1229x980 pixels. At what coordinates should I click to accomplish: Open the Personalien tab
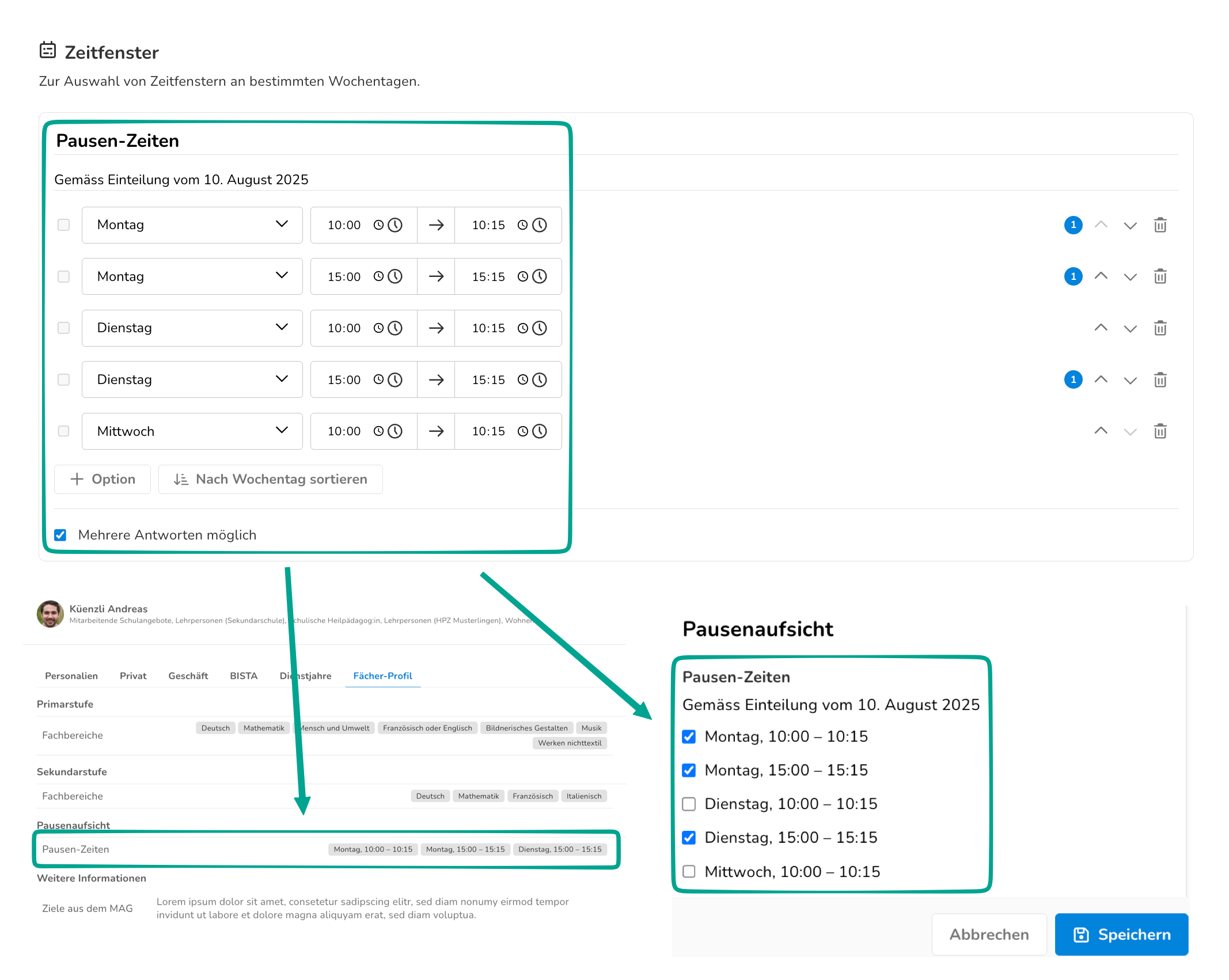71,676
